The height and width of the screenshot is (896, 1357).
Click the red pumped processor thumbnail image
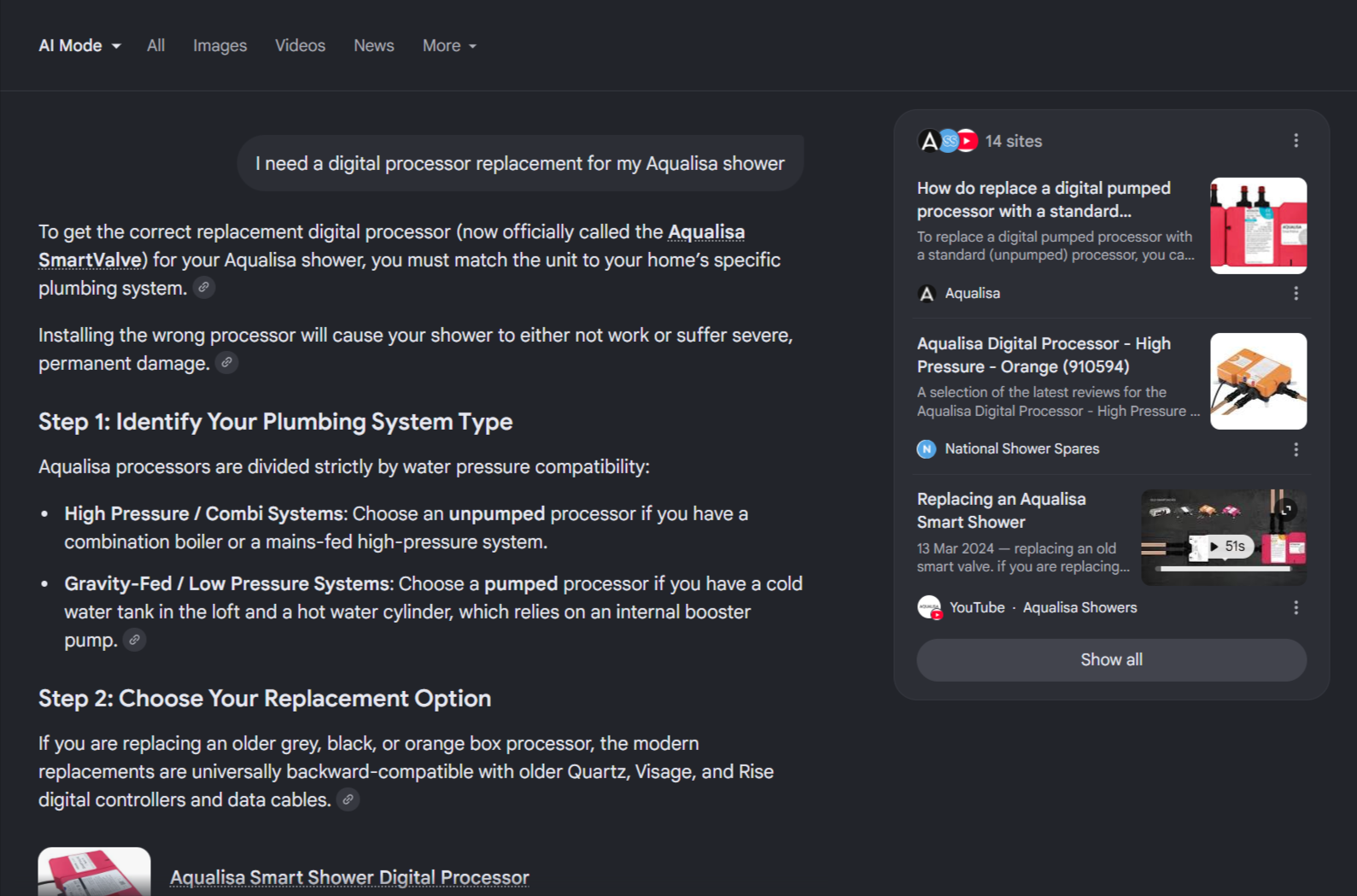(1258, 225)
